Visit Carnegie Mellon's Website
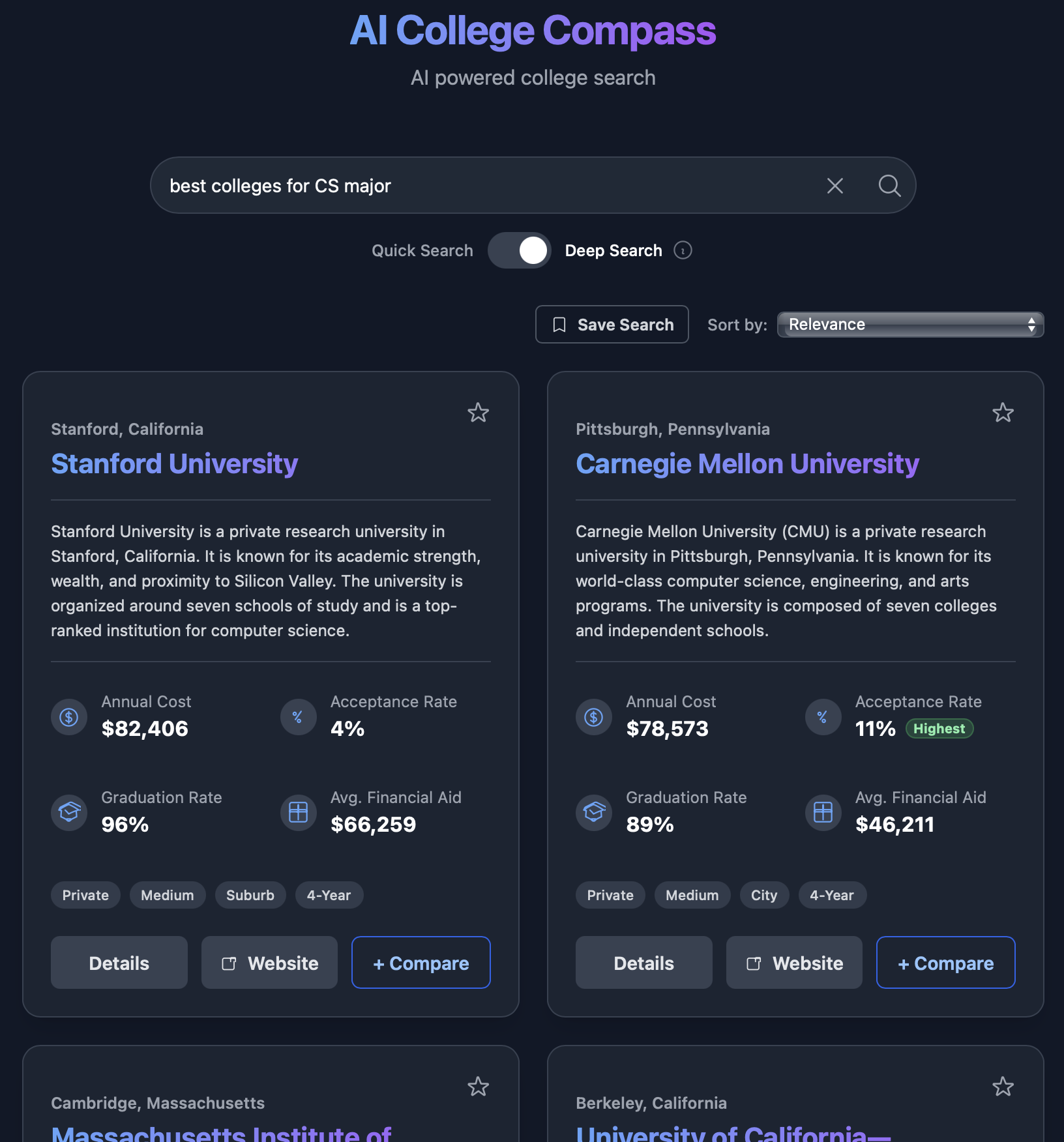 point(793,963)
